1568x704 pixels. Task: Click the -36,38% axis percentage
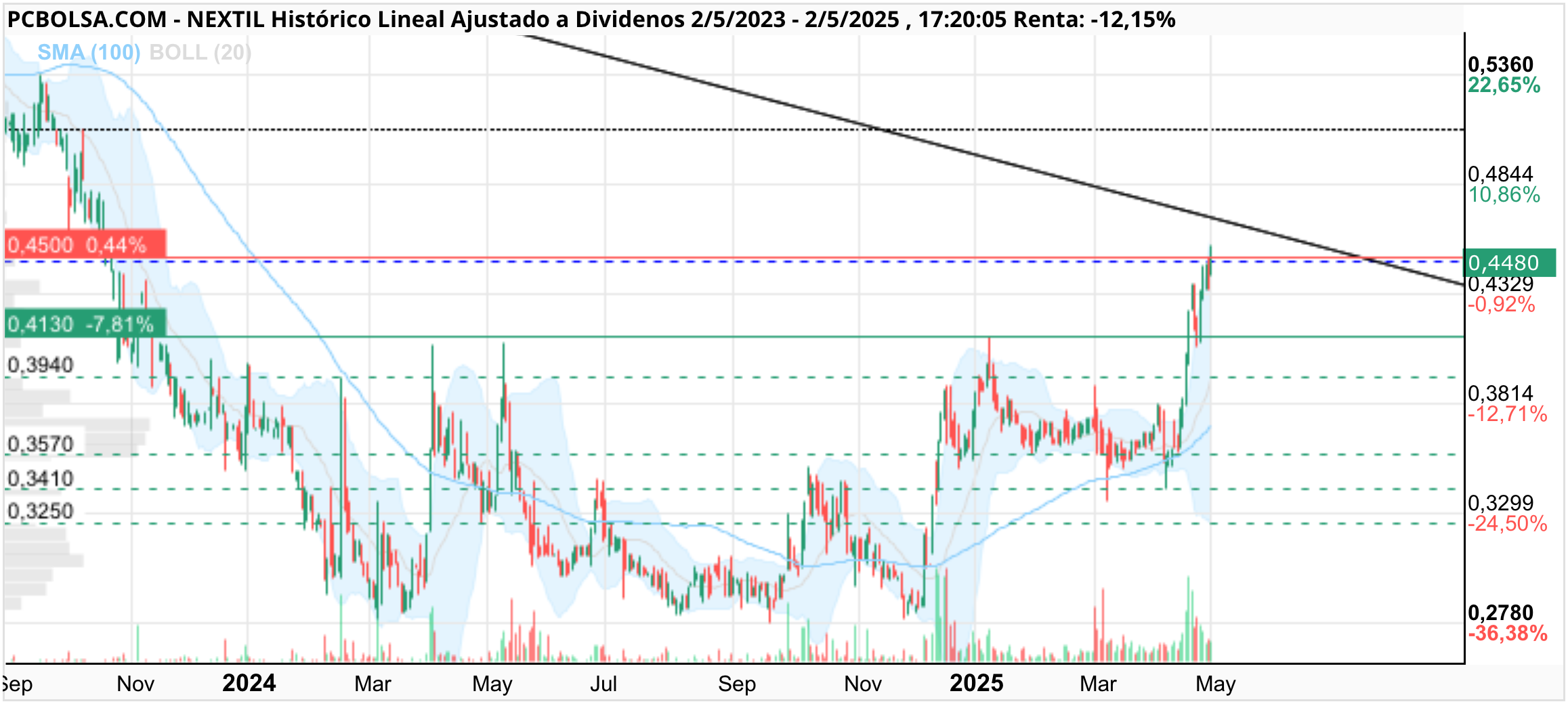pyautogui.click(x=1507, y=634)
